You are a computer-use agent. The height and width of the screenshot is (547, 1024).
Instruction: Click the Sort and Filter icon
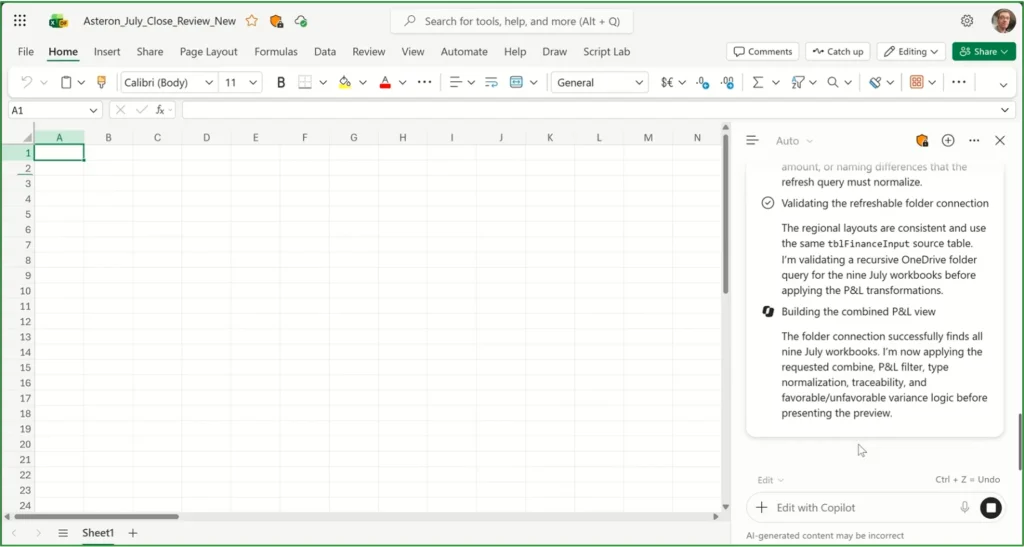point(797,82)
